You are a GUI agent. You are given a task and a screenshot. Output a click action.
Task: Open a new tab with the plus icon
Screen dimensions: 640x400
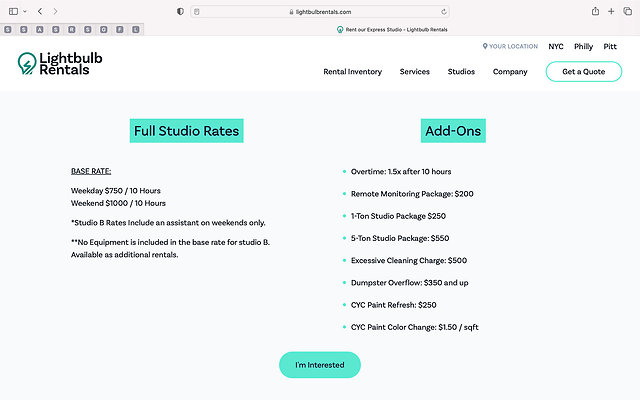click(x=611, y=11)
